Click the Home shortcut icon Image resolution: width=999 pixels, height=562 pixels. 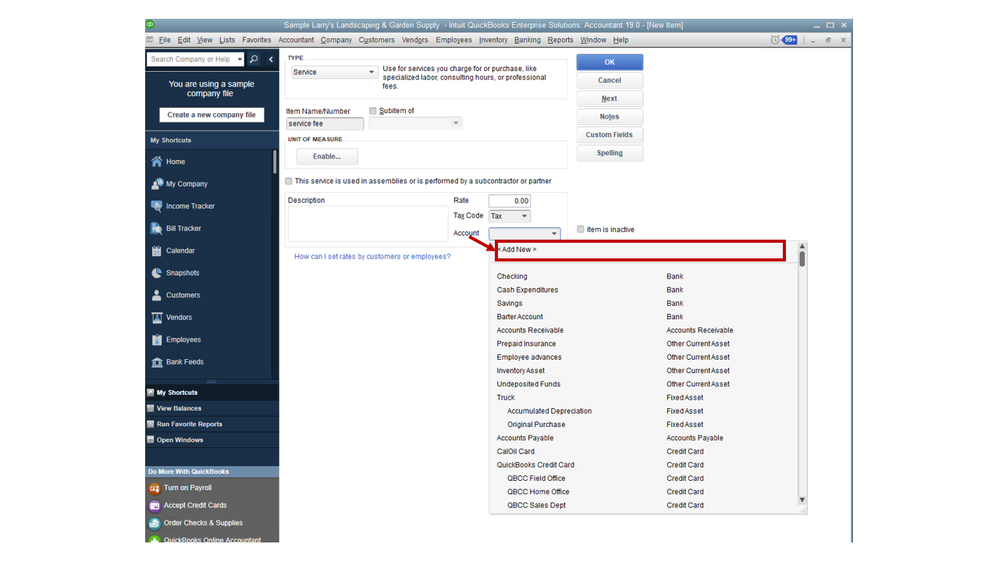tap(157, 161)
